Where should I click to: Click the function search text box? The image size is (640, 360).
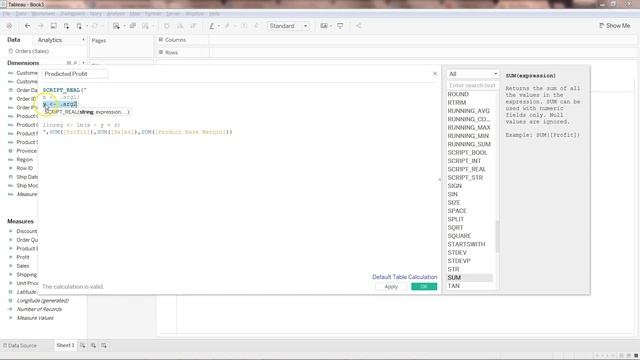point(472,85)
